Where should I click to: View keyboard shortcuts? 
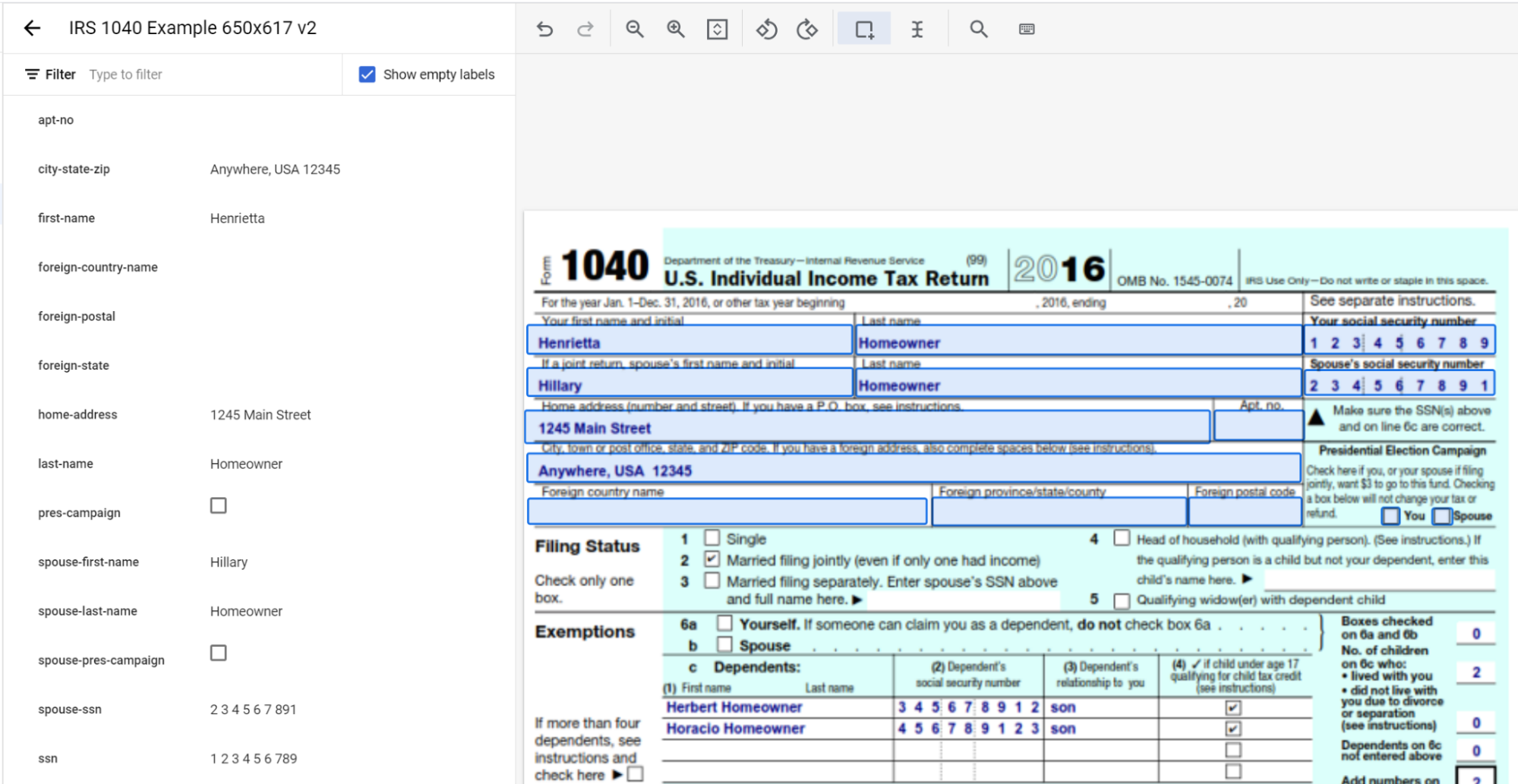tap(1027, 28)
